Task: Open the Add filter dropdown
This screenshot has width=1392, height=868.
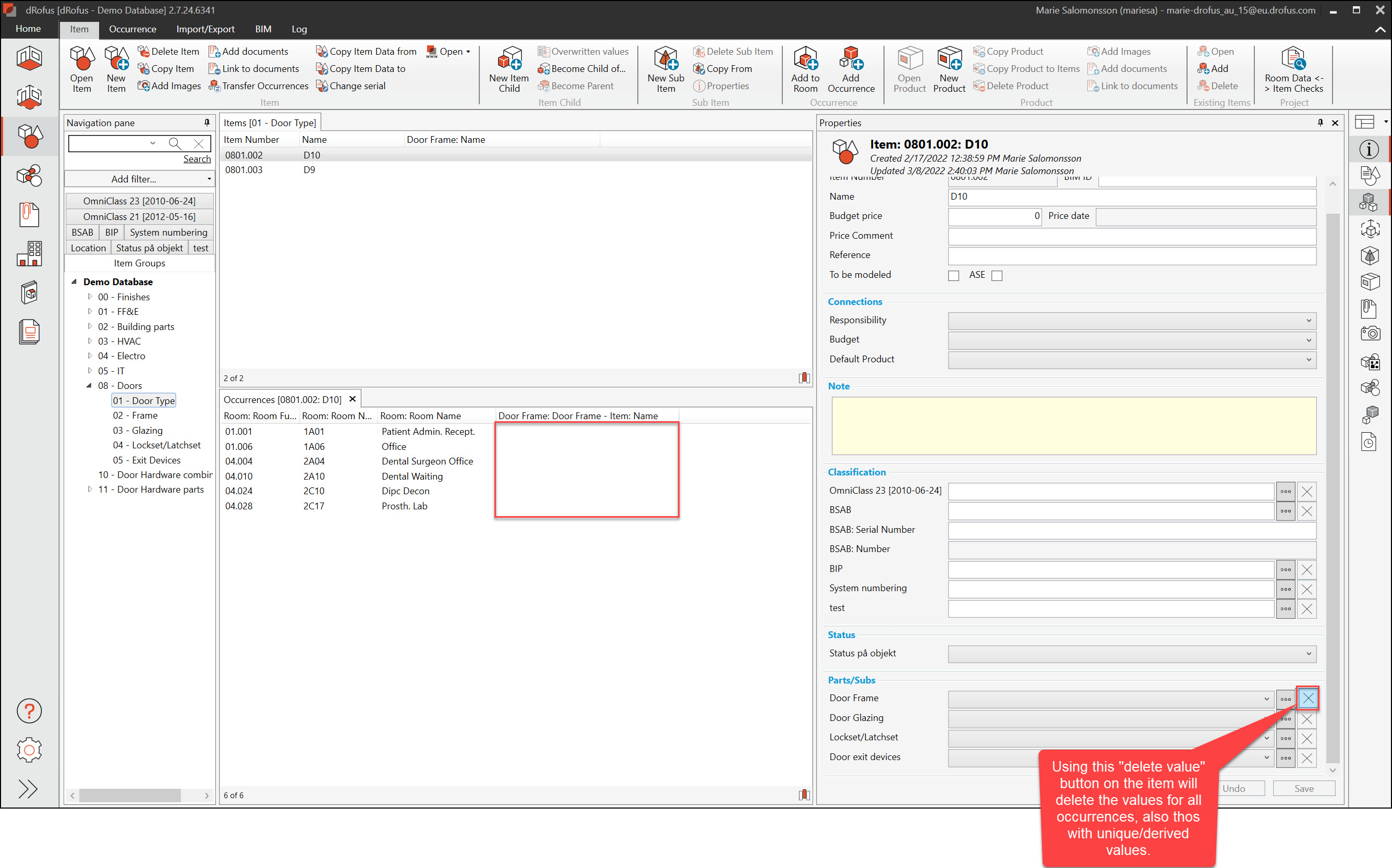Action: click(x=139, y=179)
